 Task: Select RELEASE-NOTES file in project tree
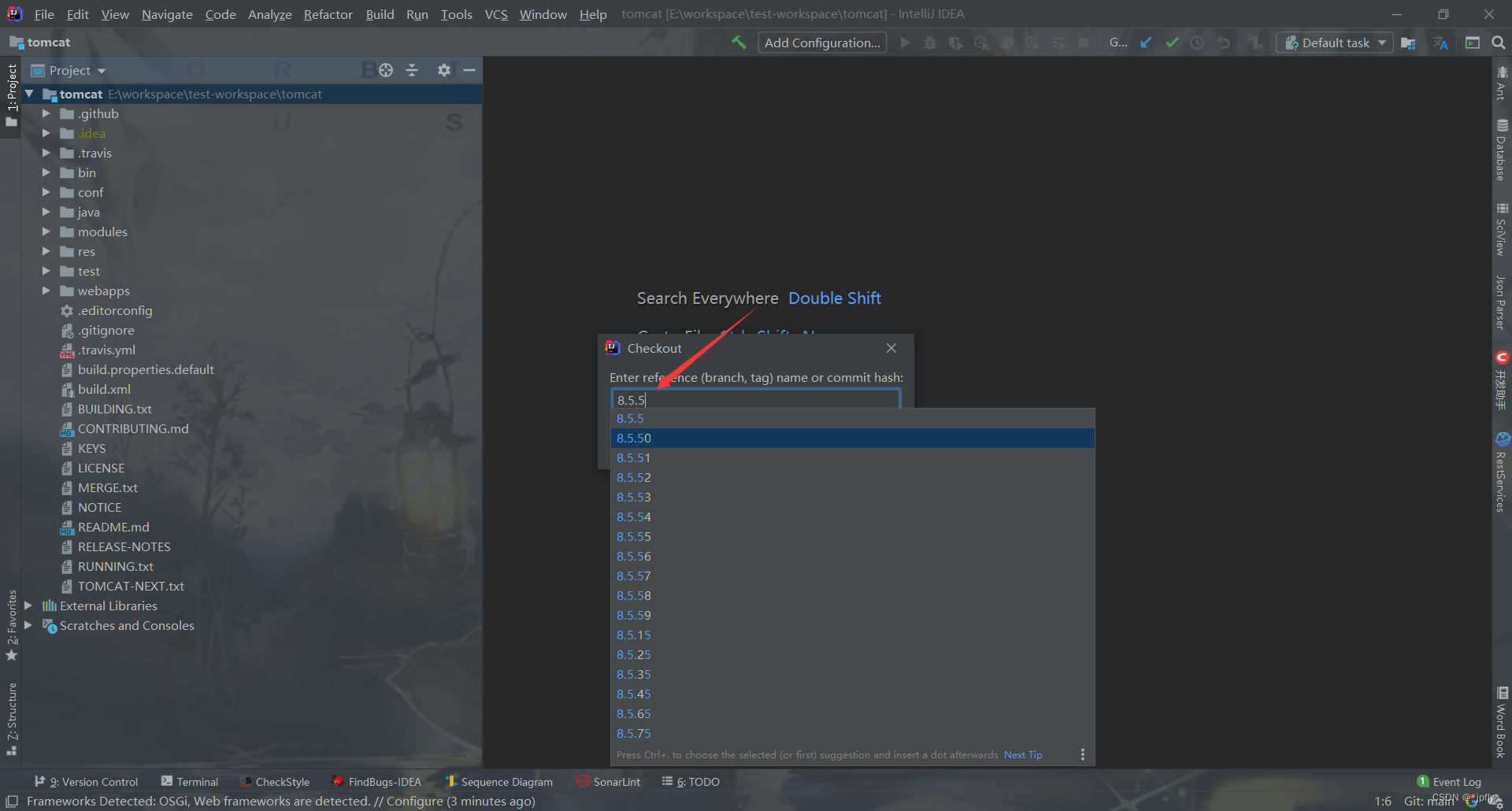point(124,546)
